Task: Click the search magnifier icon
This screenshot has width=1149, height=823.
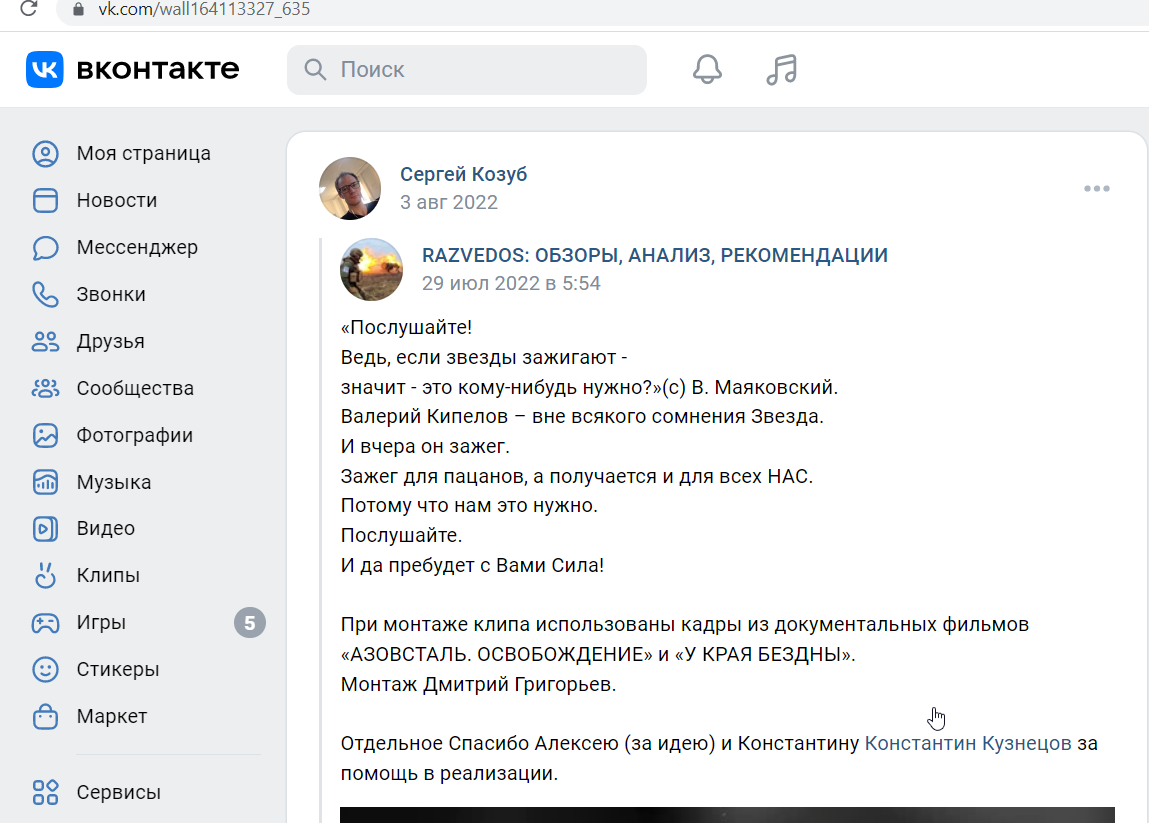Action: [x=315, y=70]
